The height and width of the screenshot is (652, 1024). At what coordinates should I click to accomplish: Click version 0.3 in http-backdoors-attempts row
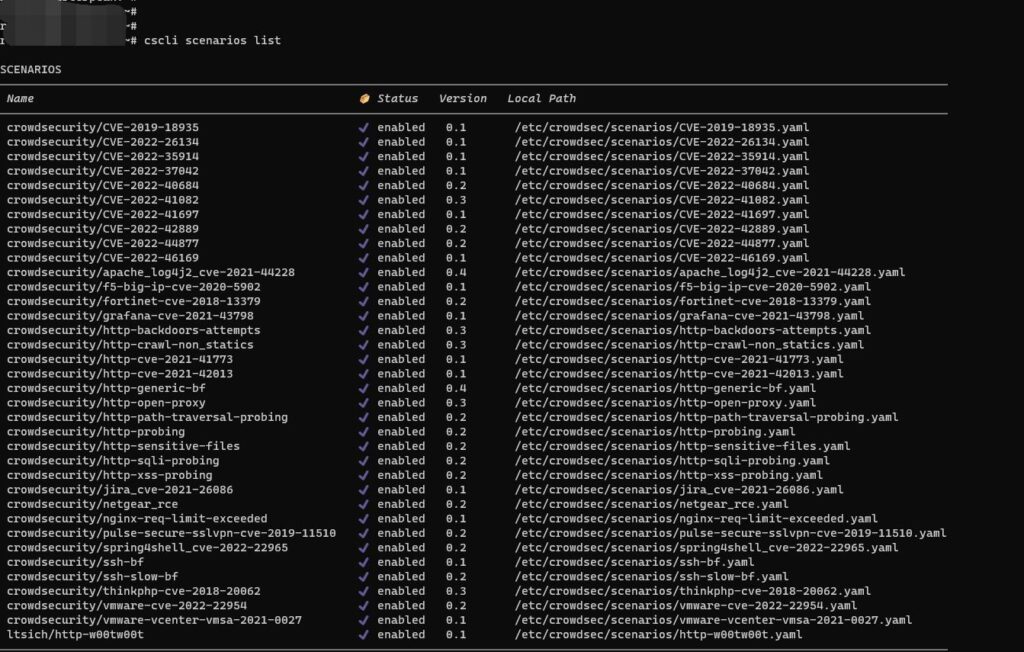(x=456, y=330)
